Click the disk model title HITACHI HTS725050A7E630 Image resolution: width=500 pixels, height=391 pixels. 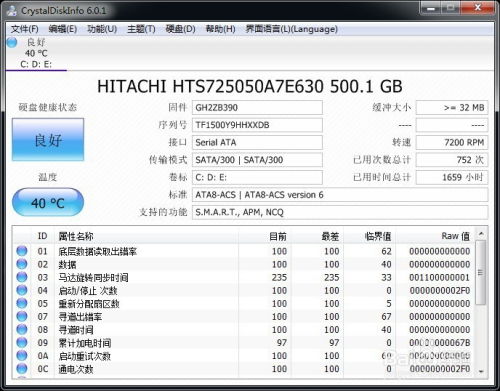tap(210, 86)
